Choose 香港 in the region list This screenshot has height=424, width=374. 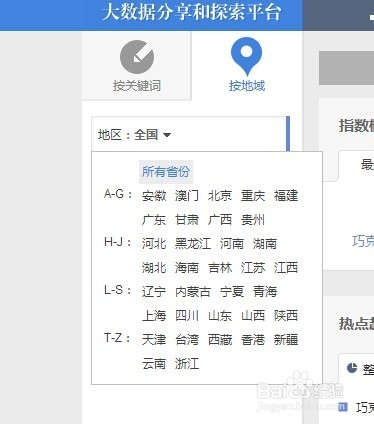(253, 340)
